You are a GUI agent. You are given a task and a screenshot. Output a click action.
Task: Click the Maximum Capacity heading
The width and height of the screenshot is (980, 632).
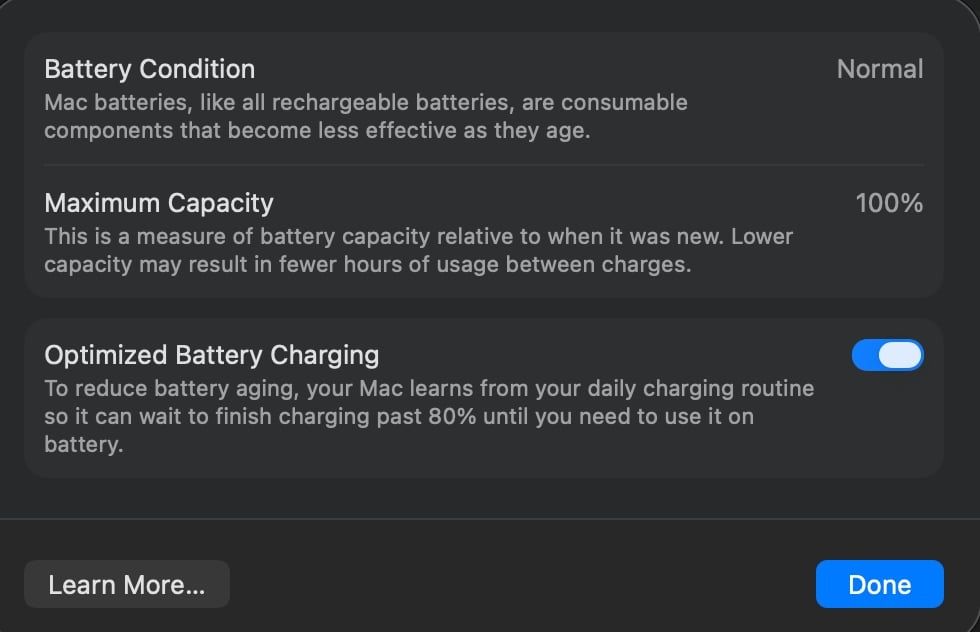click(159, 203)
